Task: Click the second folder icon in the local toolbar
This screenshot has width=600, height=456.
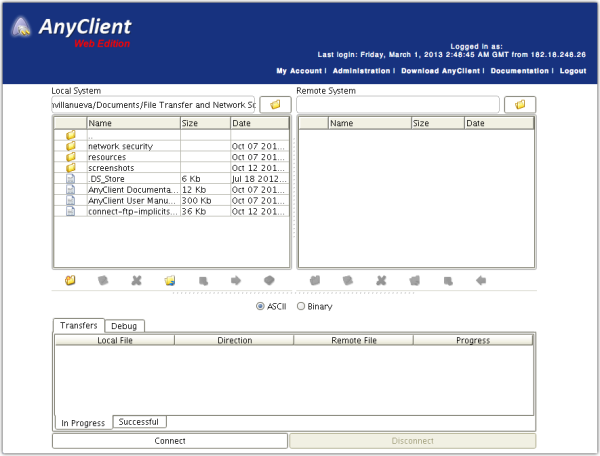Action: 170,281
